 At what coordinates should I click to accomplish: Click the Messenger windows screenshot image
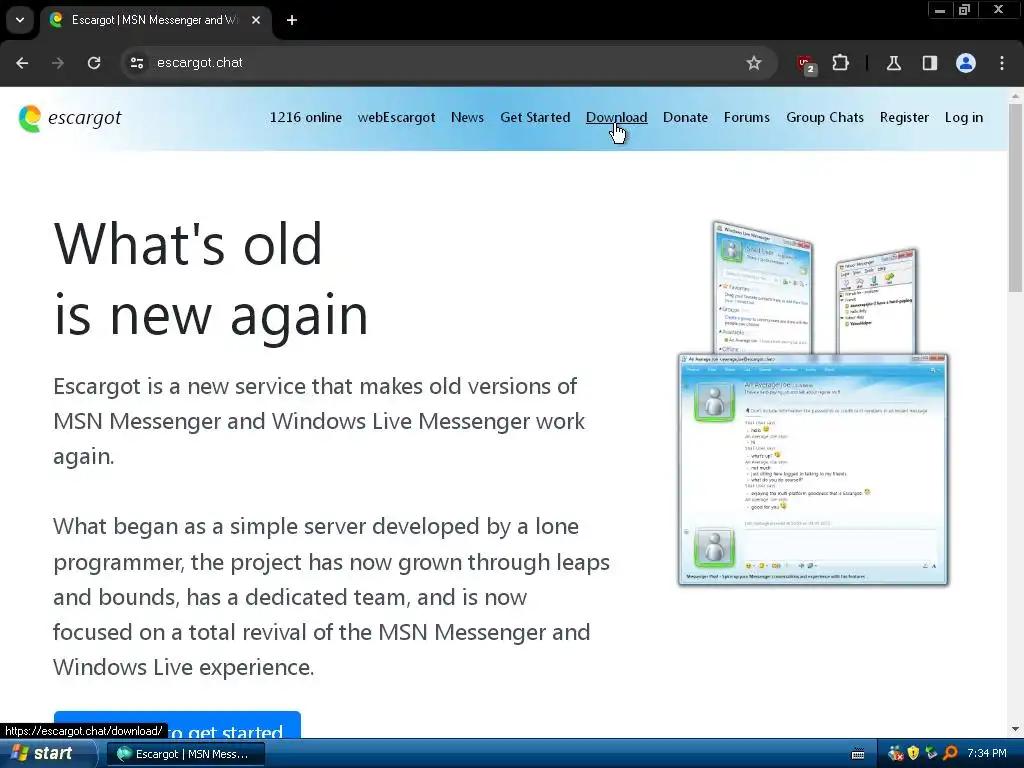pyautogui.click(x=813, y=404)
